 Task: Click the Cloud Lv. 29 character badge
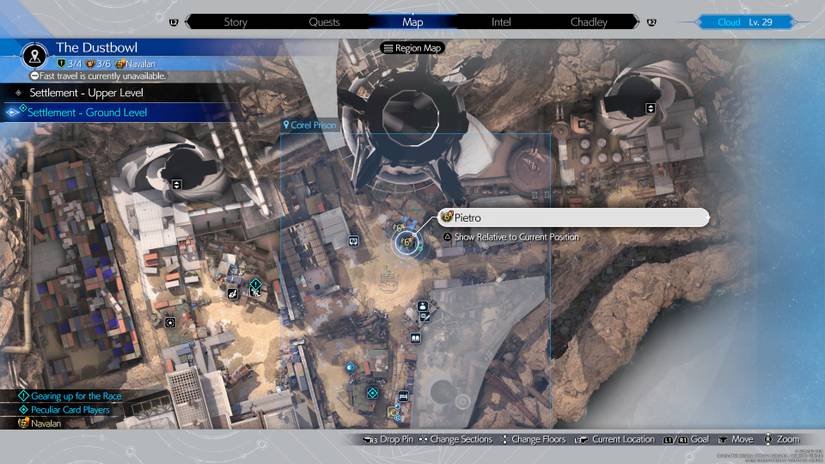tap(745, 22)
